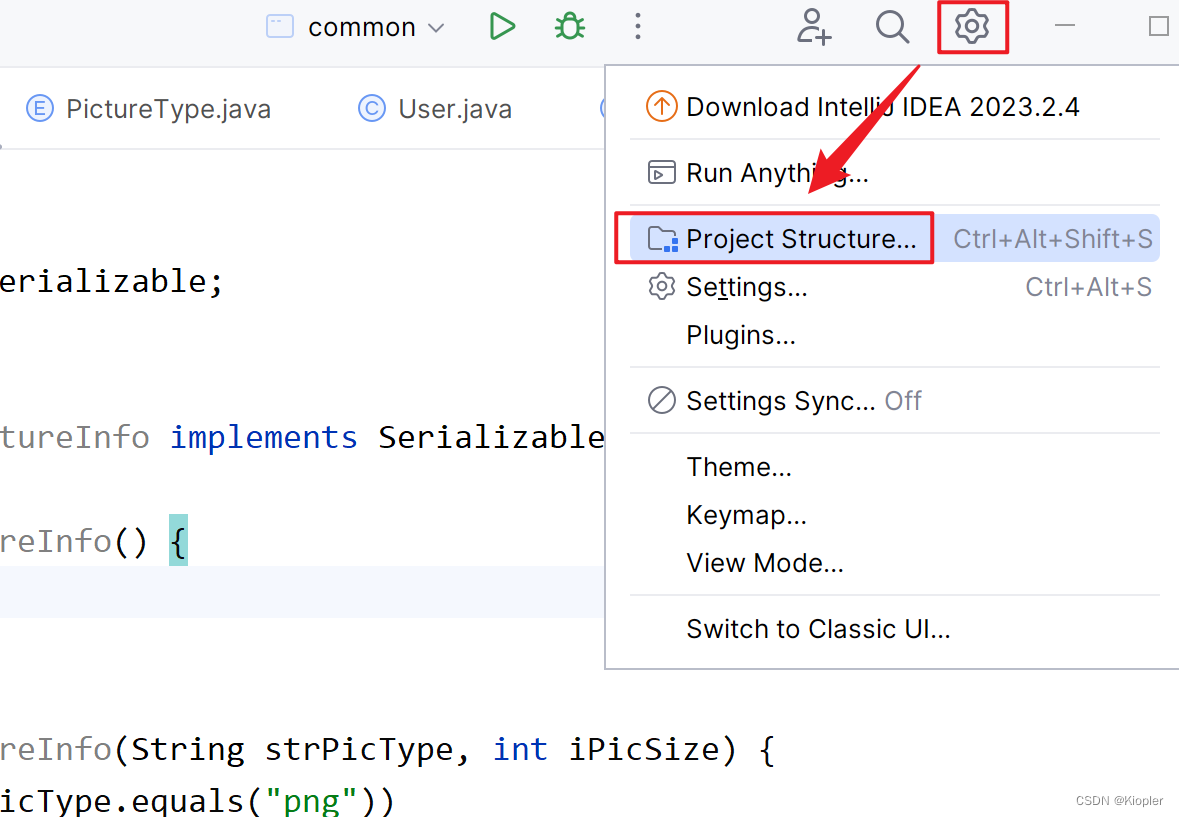Open Search Everywhere magnifier
Image resolution: width=1179 pixels, height=817 pixels.
pyautogui.click(x=893, y=26)
